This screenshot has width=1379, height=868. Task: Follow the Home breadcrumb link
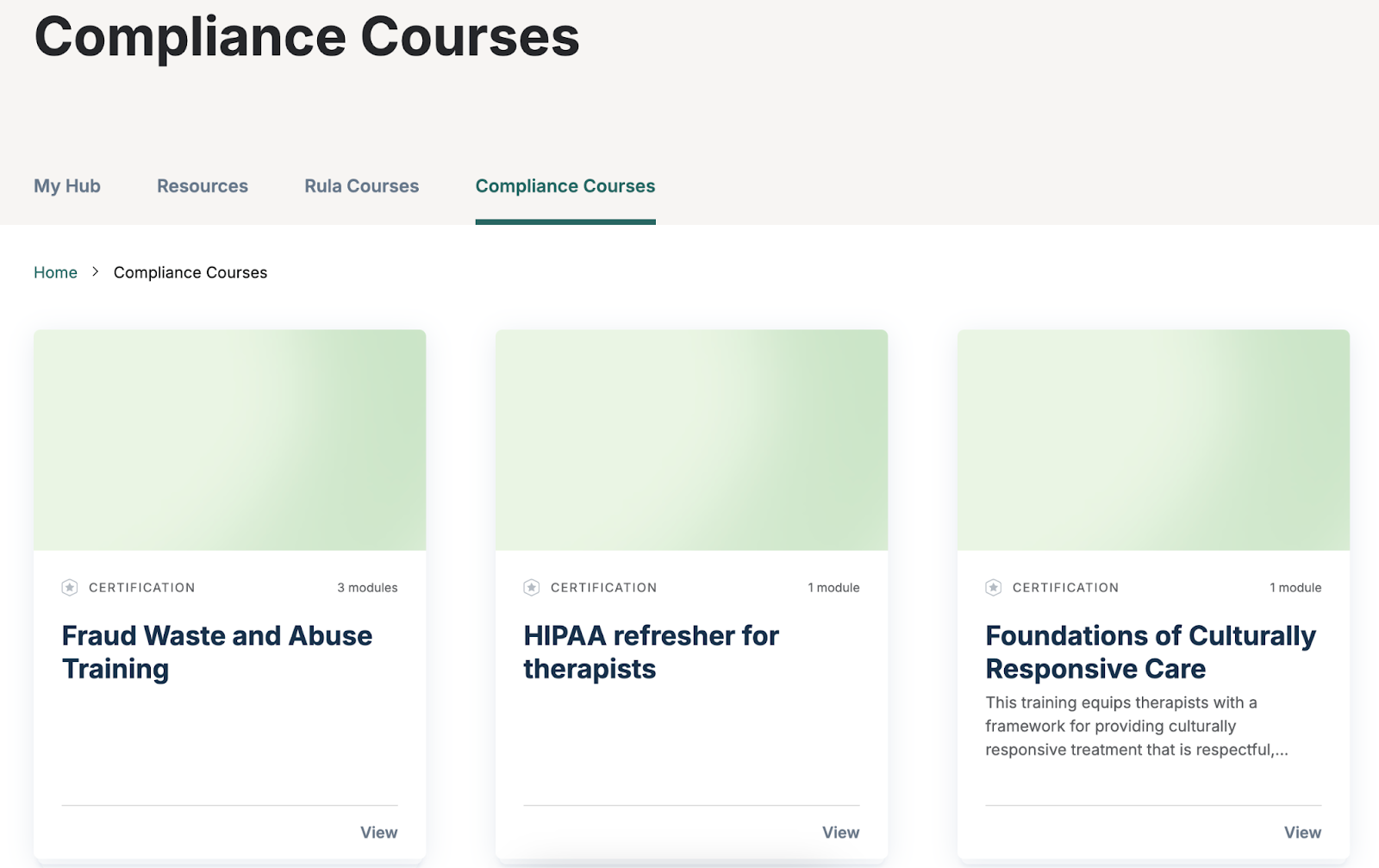(x=55, y=272)
